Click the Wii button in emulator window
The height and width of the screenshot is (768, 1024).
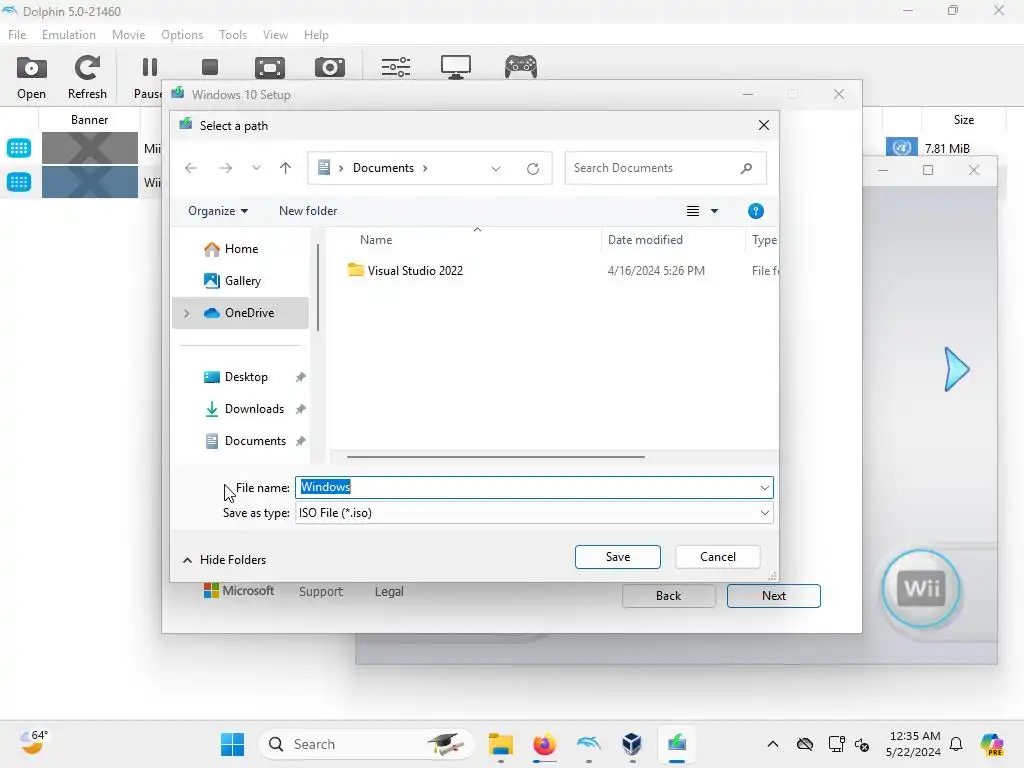pos(921,589)
